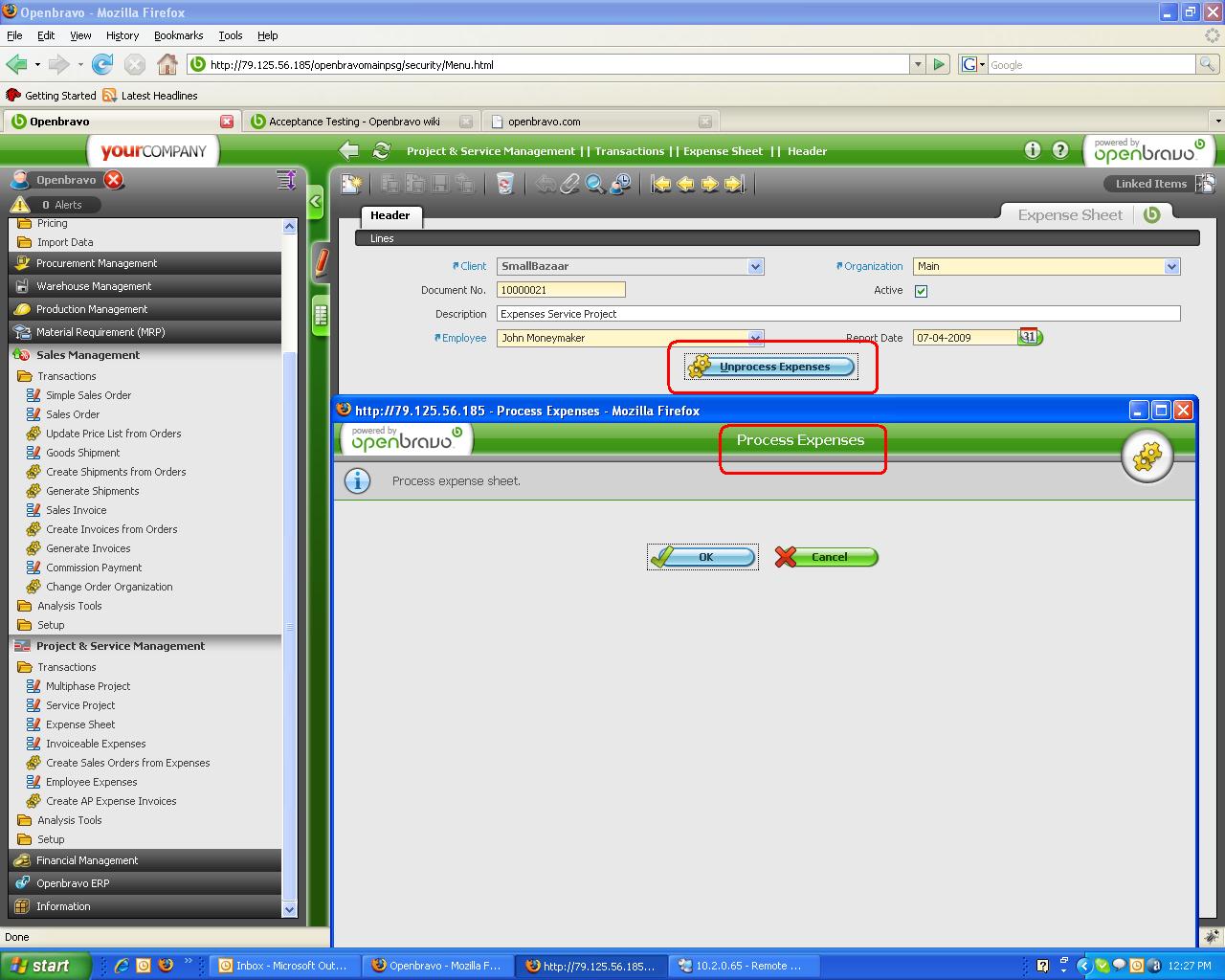This screenshot has width=1225, height=980.
Task: Open Employee Expenses in the menu tree
Action: [92, 782]
